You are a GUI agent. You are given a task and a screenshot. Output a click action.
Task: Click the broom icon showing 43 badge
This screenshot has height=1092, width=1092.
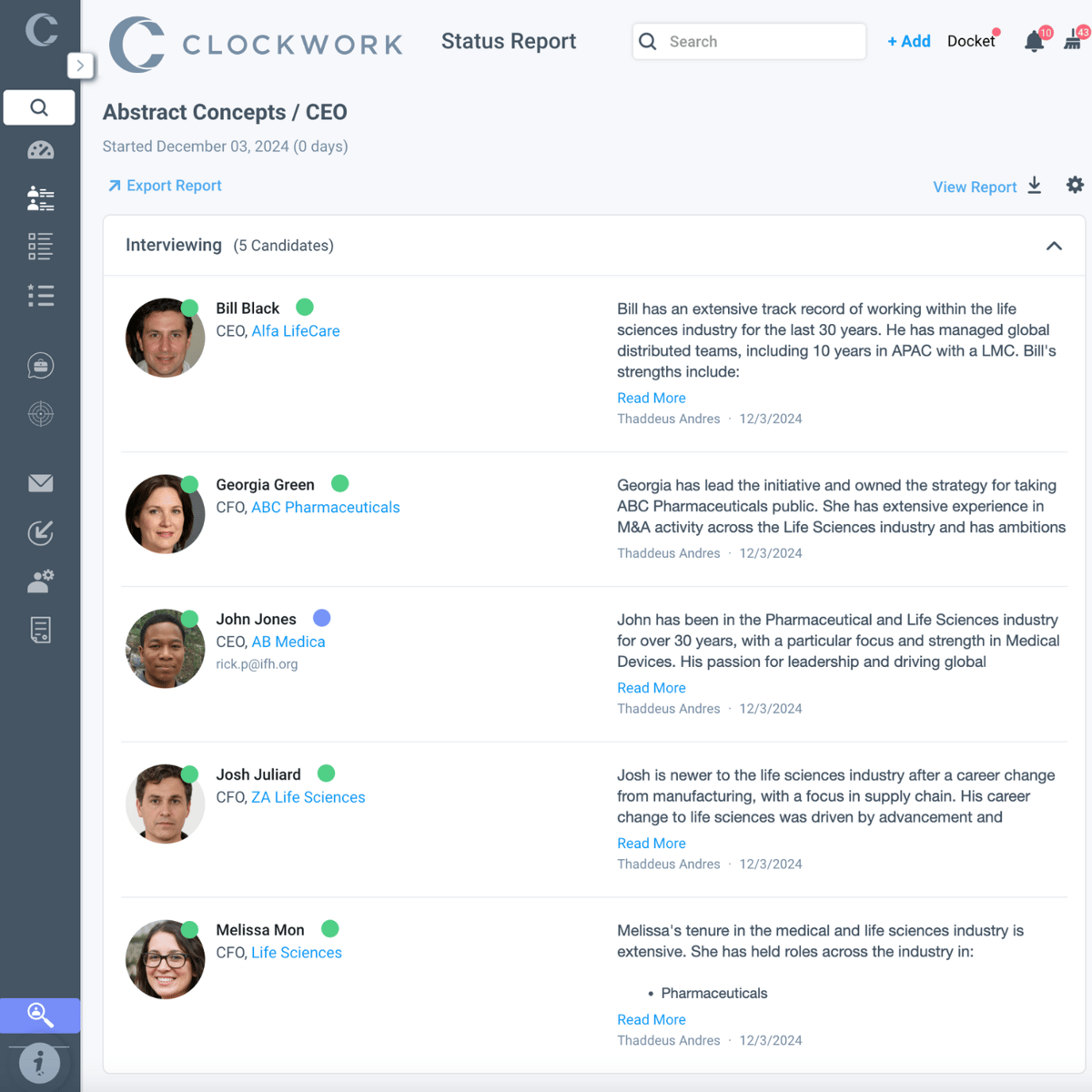click(x=1074, y=41)
